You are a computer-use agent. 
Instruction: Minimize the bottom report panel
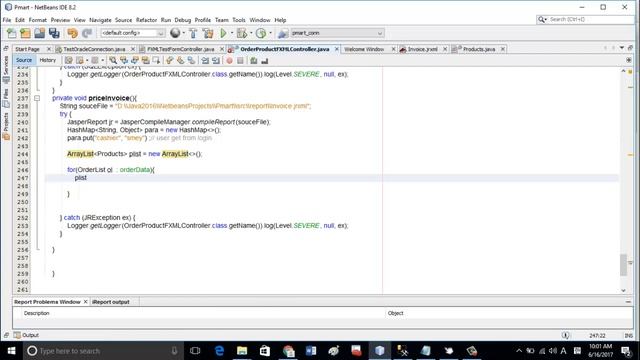(x=628, y=302)
